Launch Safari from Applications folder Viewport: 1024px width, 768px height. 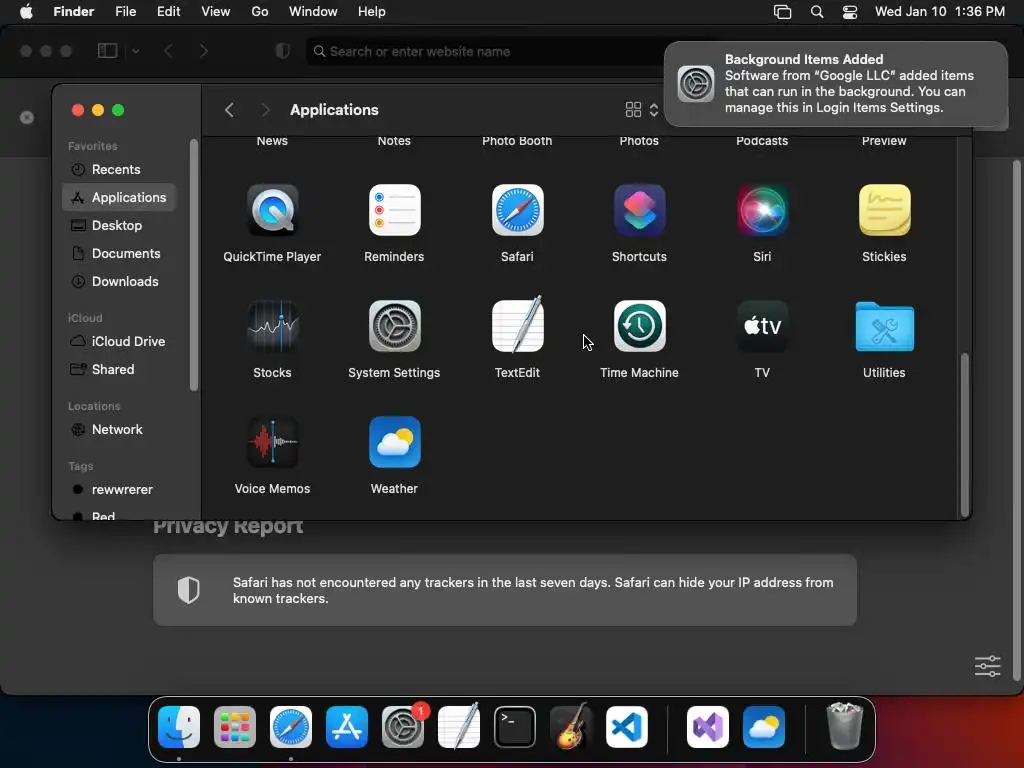point(517,210)
